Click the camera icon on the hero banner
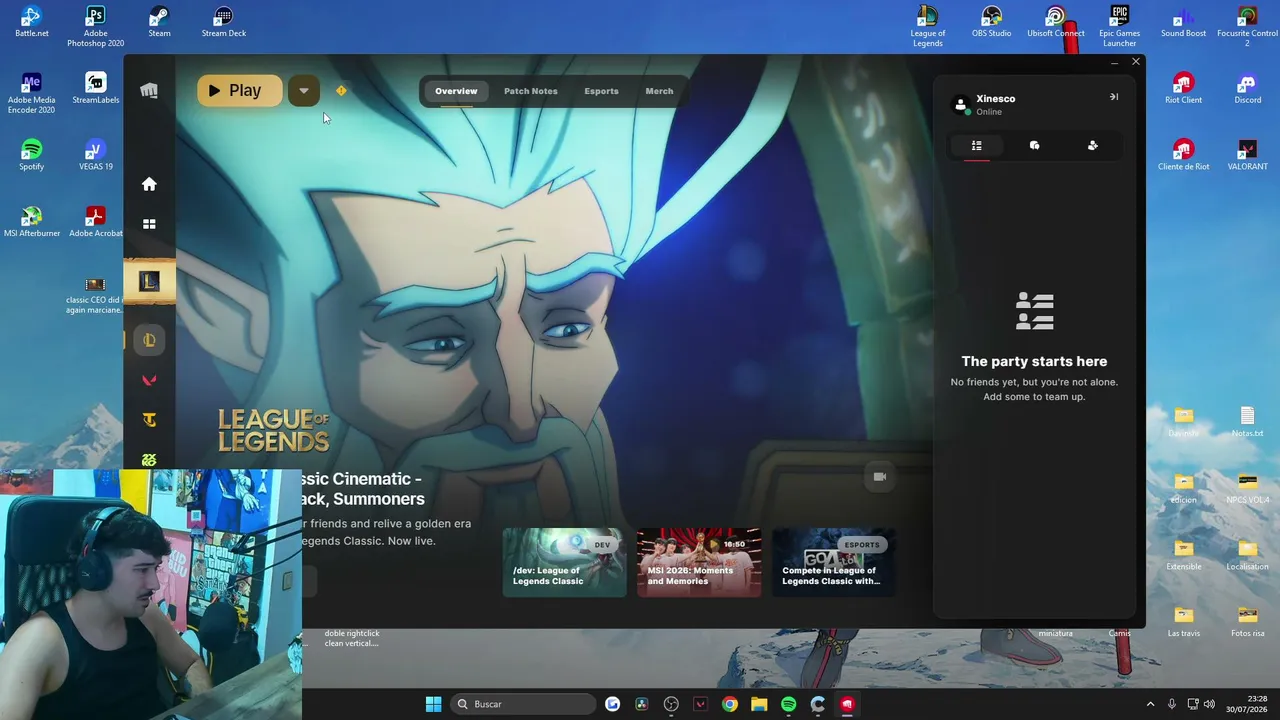This screenshot has height=720, width=1280. tap(880, 477)
